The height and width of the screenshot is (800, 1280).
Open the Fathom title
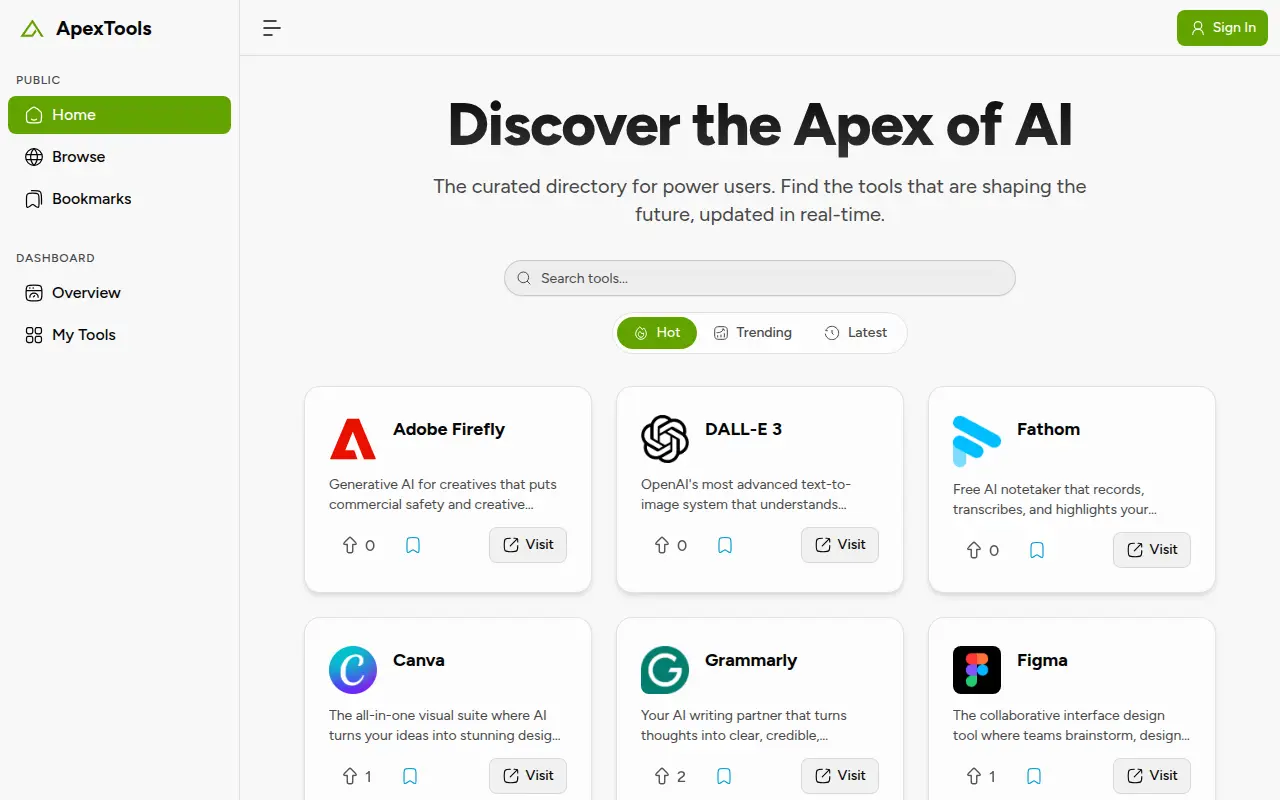(x=1048, y=429)
